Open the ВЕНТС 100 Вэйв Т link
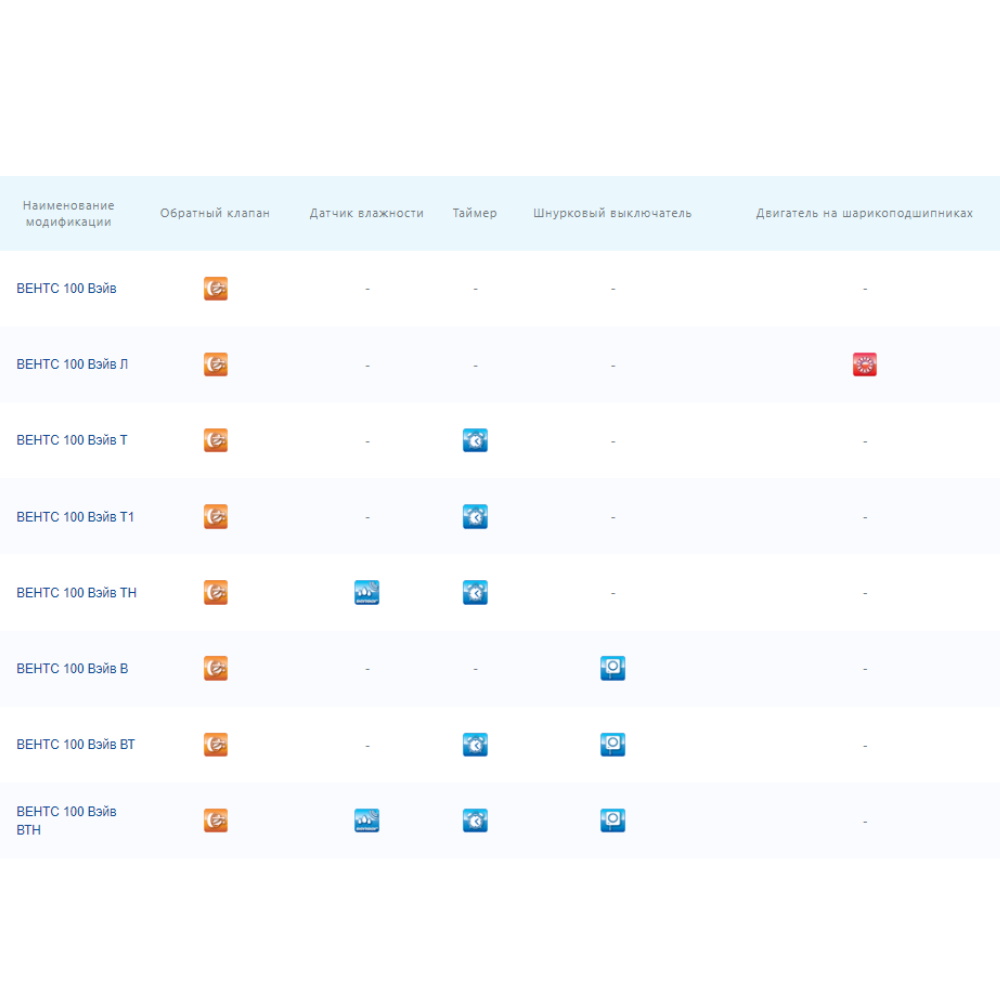The height and width of the screenshot is (1000, 1000). pyautogui.click(x=72, y=440)
